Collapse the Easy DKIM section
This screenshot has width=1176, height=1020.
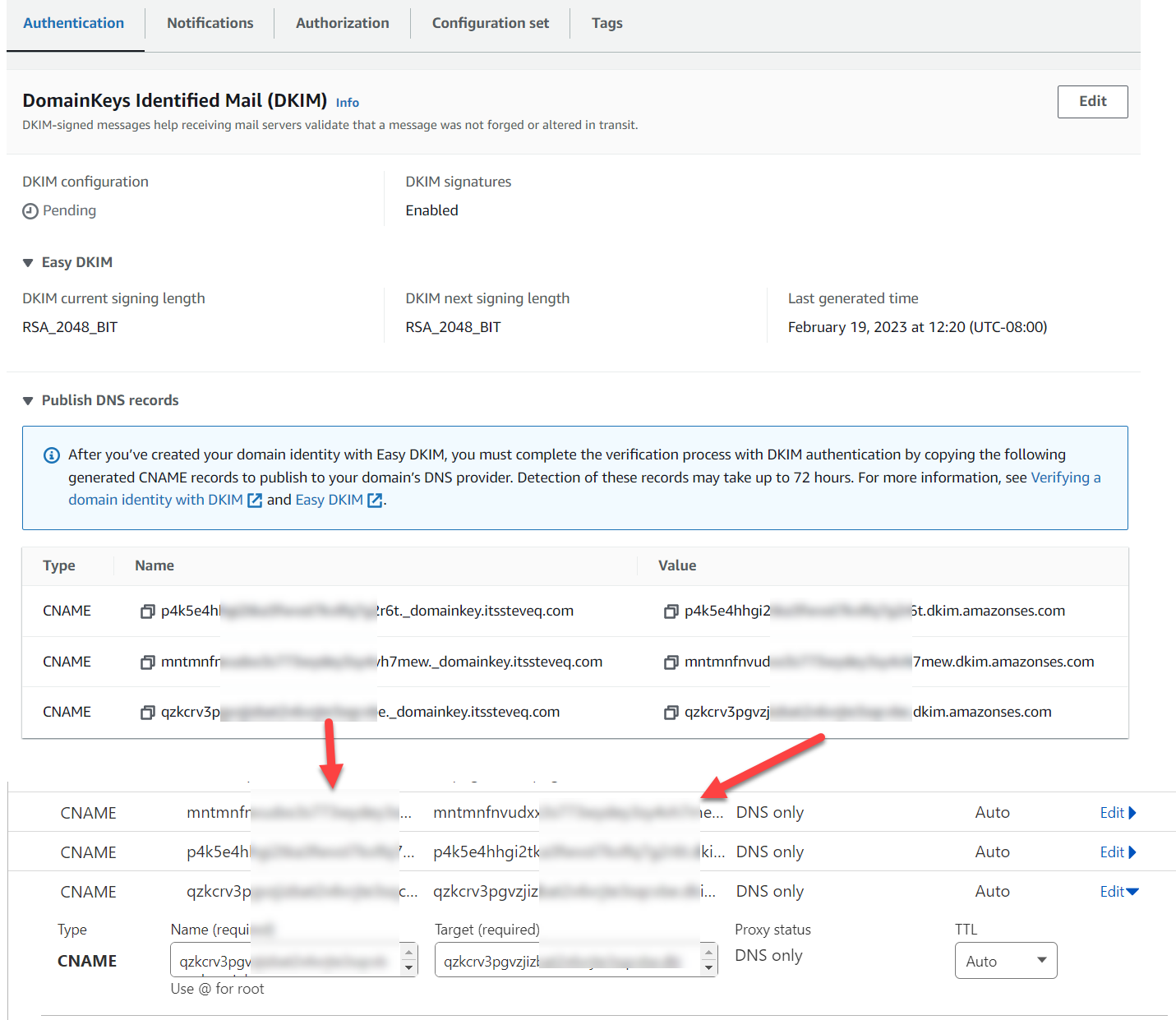28,263
